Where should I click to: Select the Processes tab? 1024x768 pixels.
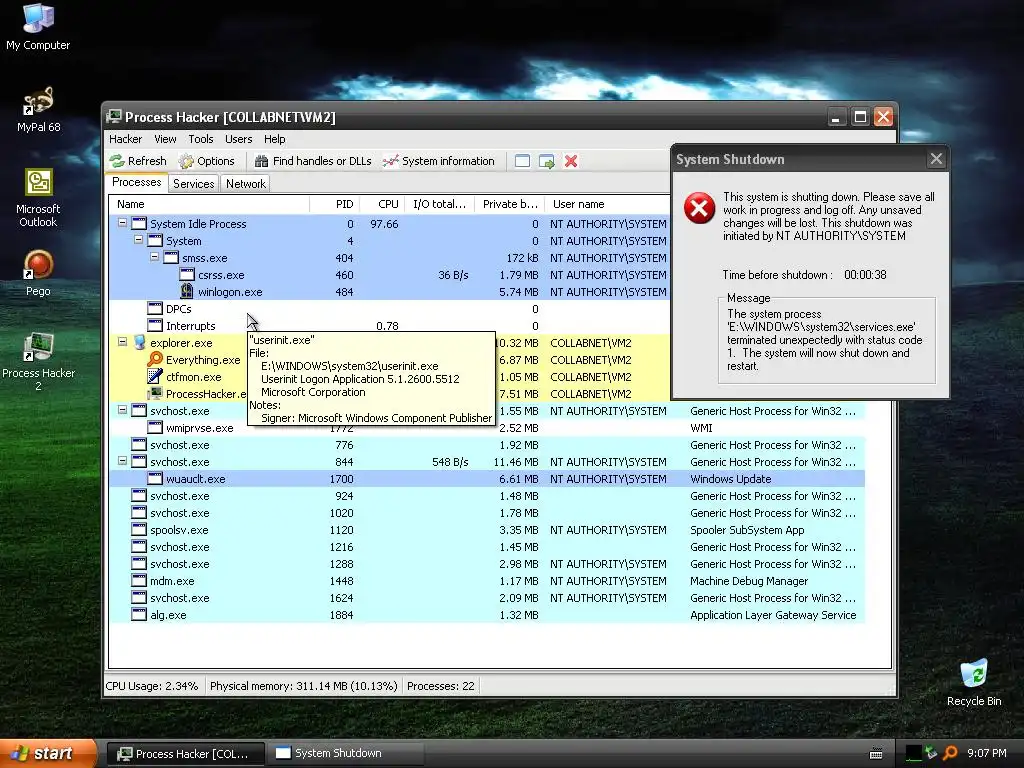(x=136, y=182)
